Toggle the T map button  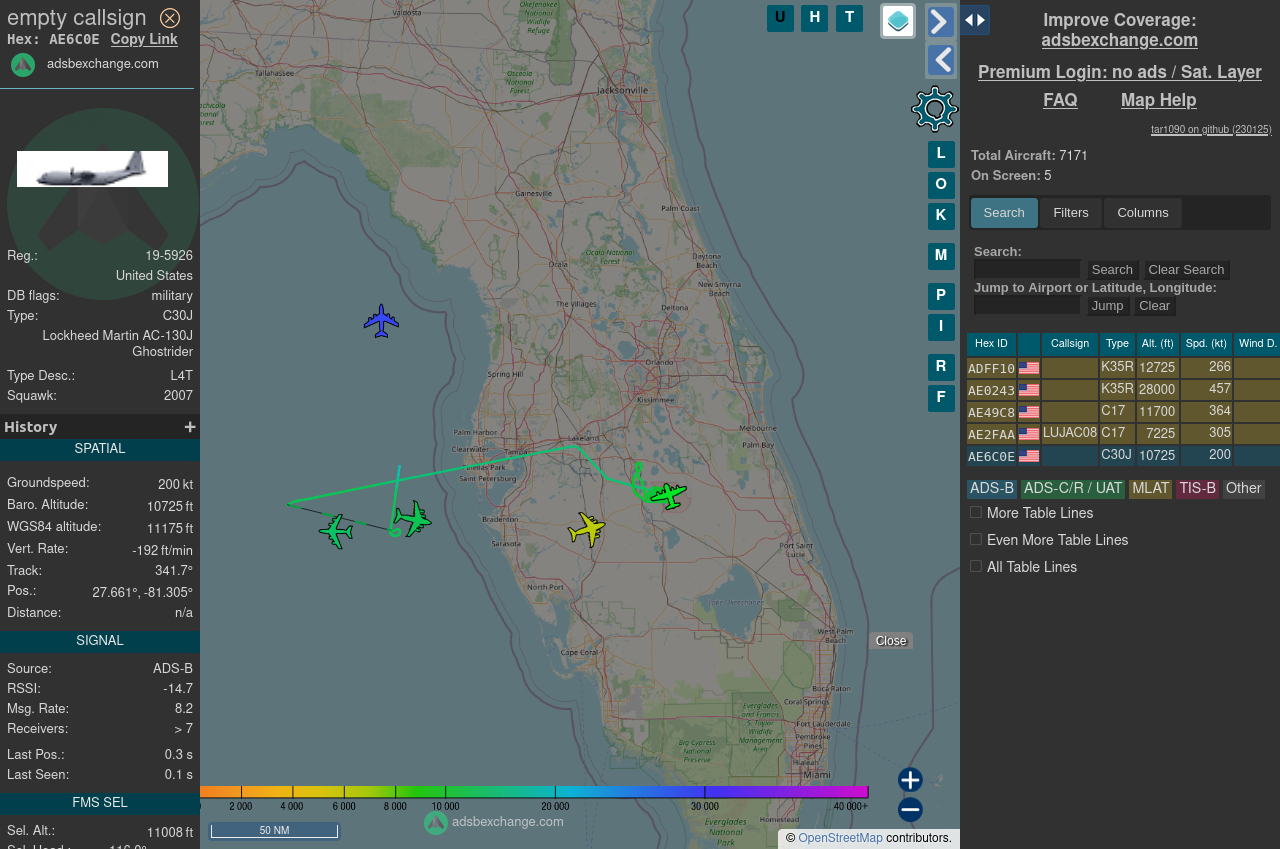point(849,18)
